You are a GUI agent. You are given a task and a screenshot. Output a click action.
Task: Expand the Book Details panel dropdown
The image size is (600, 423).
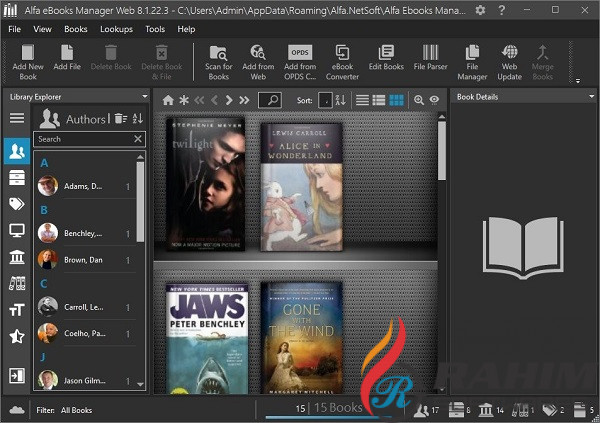(x=592, y=96)
